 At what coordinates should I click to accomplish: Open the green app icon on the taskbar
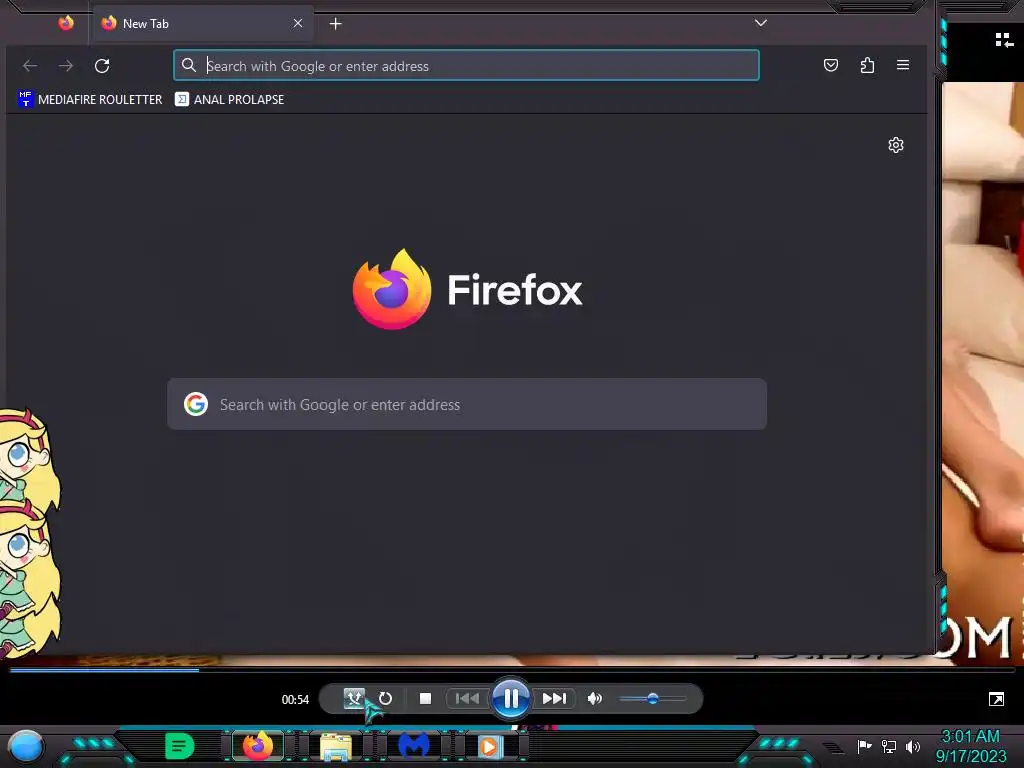tap(180, 746)
